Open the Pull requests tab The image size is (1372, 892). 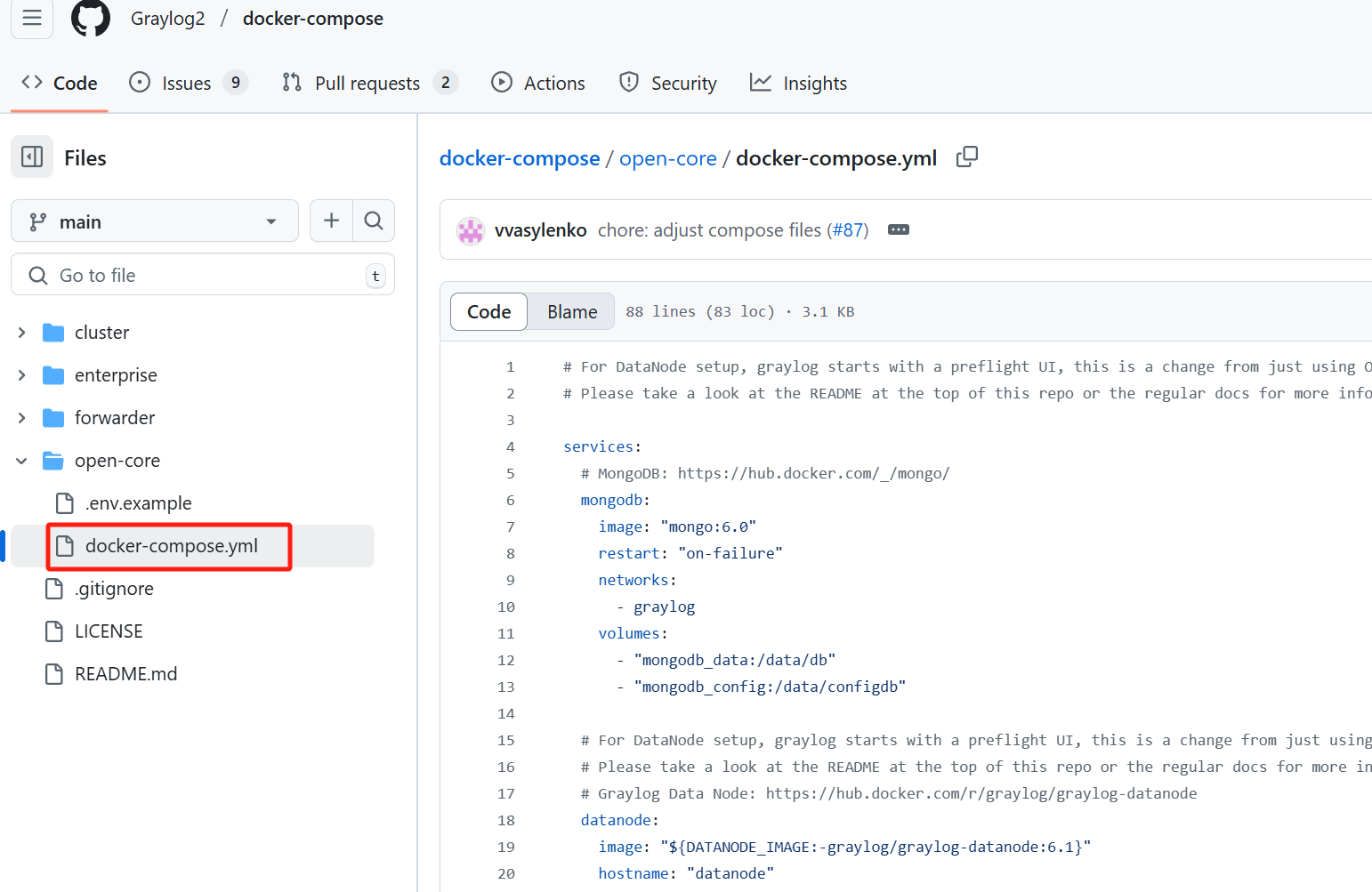point(369,83)
